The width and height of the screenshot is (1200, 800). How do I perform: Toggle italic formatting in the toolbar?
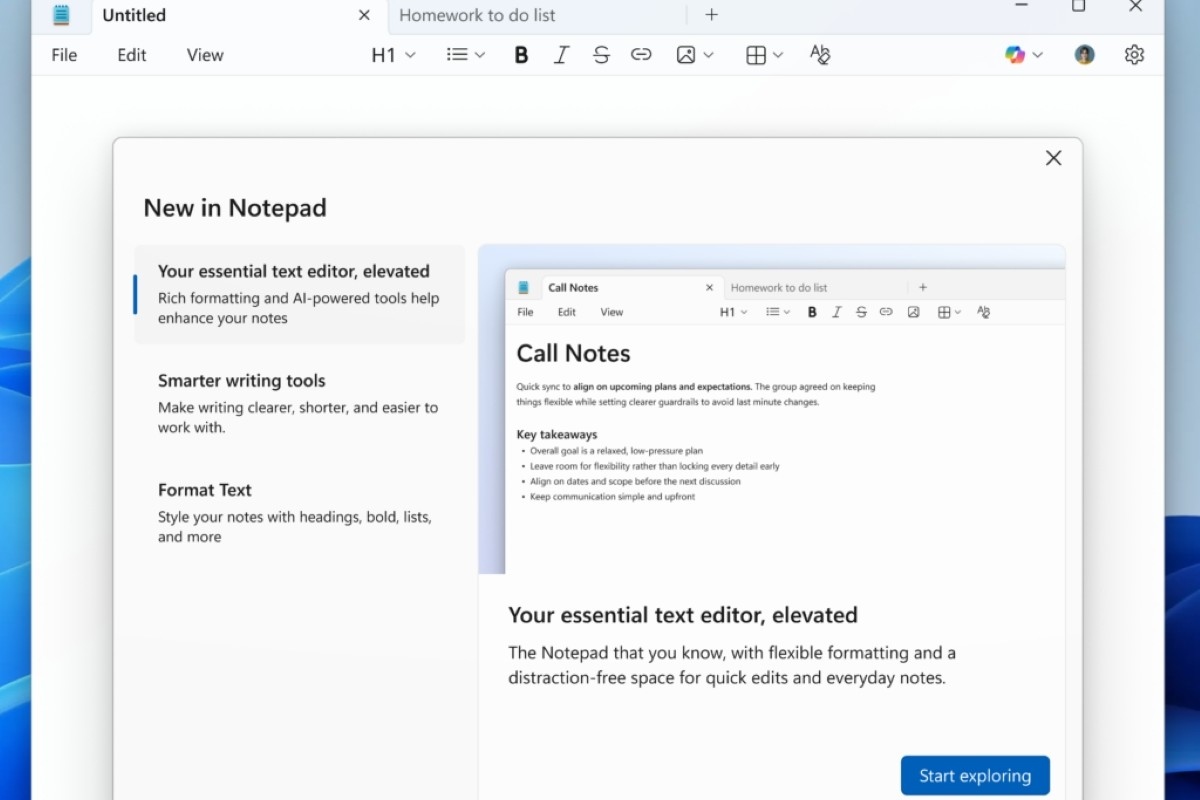tap(561, 55)
